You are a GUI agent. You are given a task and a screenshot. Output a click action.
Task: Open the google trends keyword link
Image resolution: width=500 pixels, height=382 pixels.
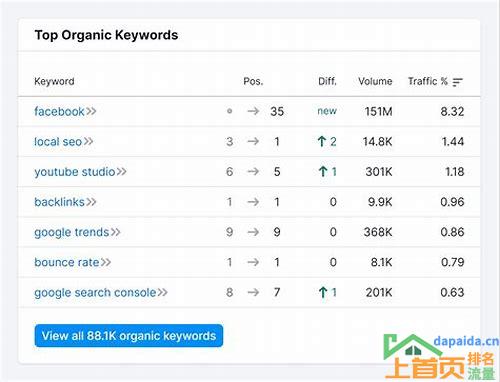click(x=72, y=232)
